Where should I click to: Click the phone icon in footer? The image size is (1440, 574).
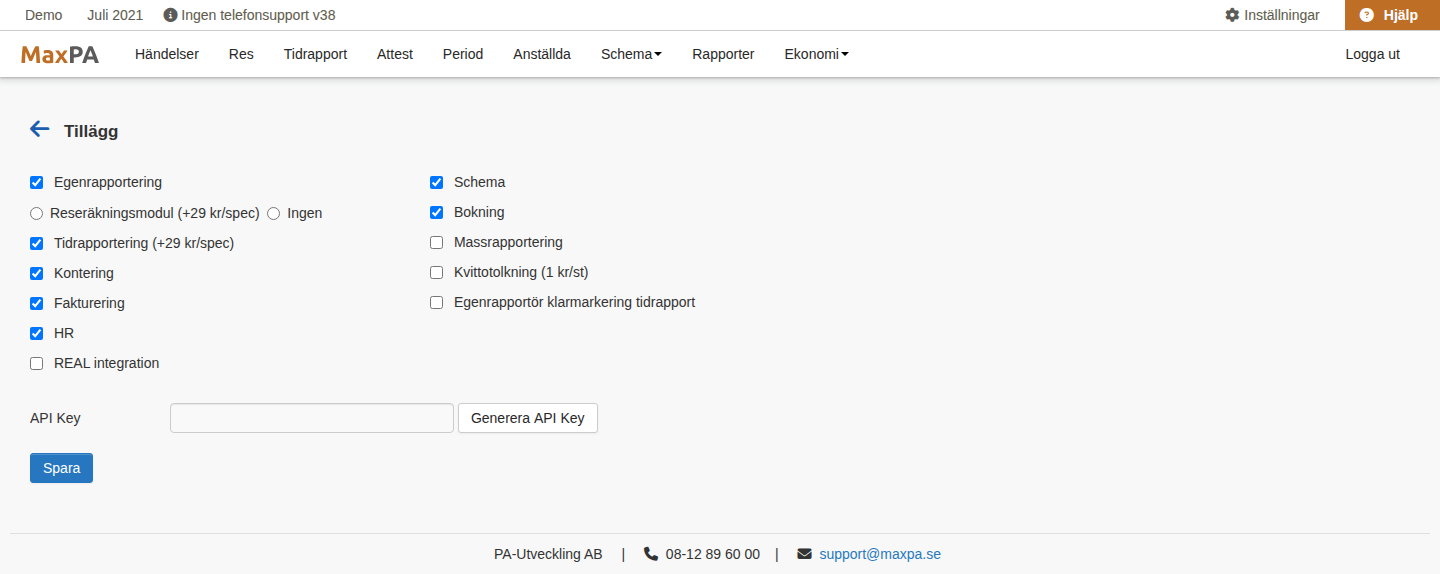tap(651, 554)
